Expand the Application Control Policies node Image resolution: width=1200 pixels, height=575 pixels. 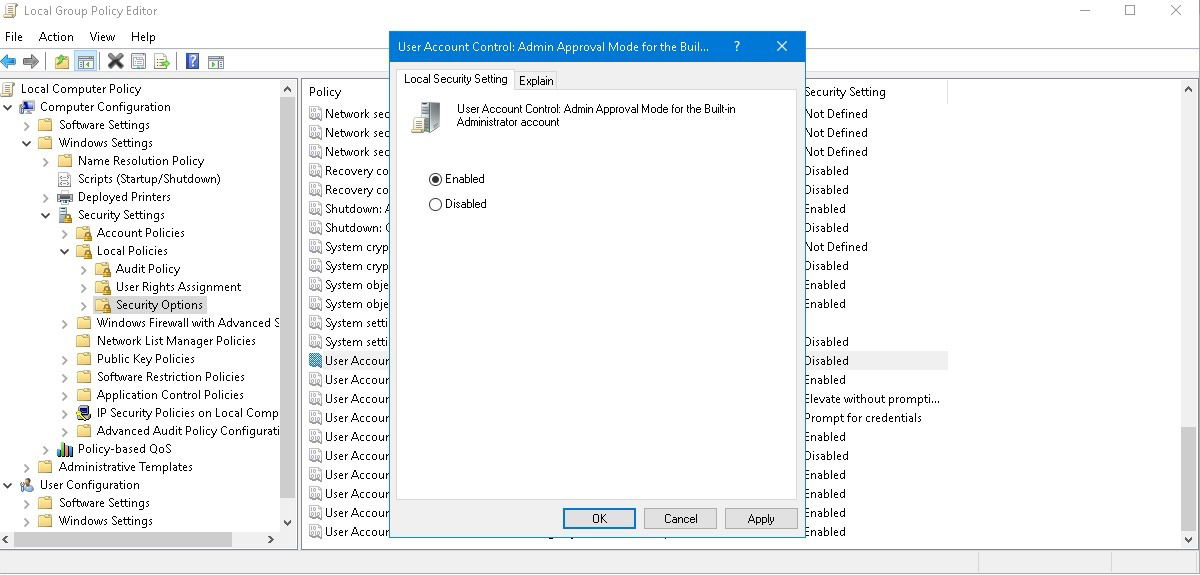pyautogui.click(x=65, y=395)
